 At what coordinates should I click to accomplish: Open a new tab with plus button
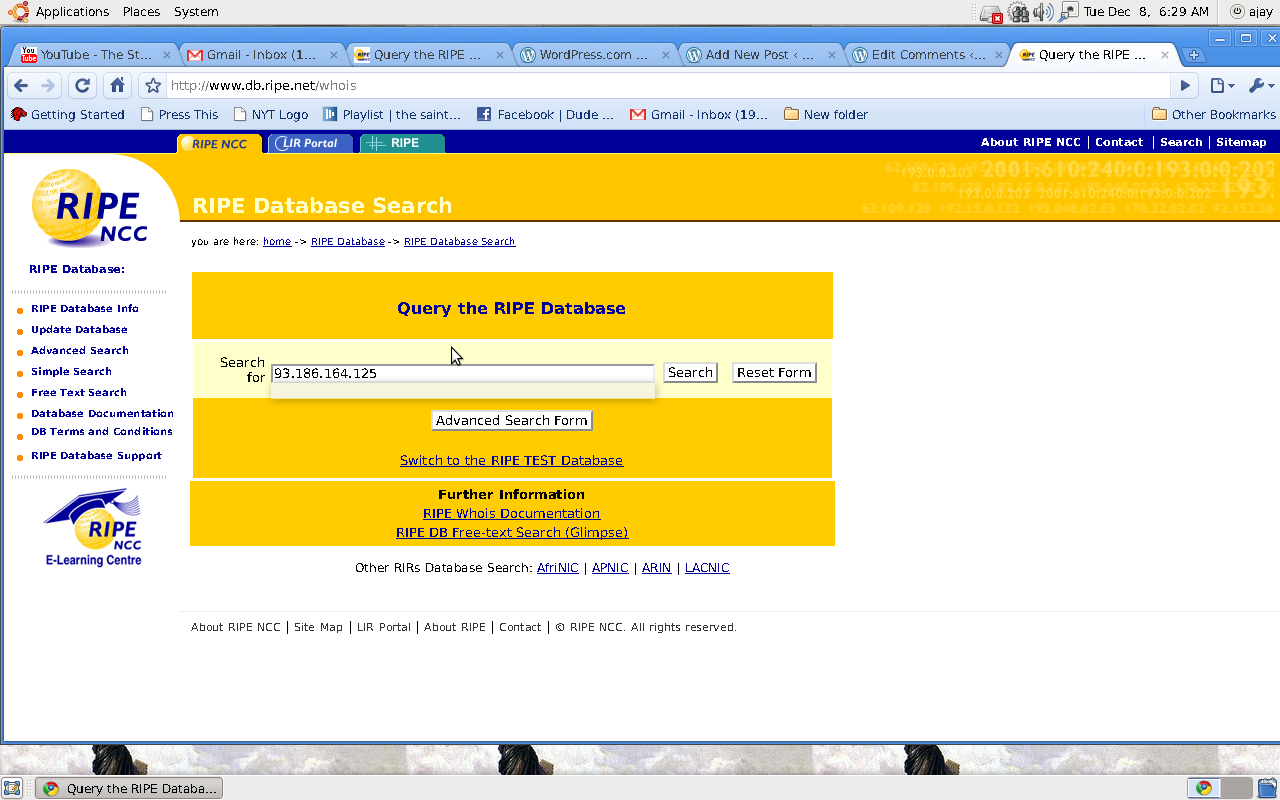click(1193, 55)
